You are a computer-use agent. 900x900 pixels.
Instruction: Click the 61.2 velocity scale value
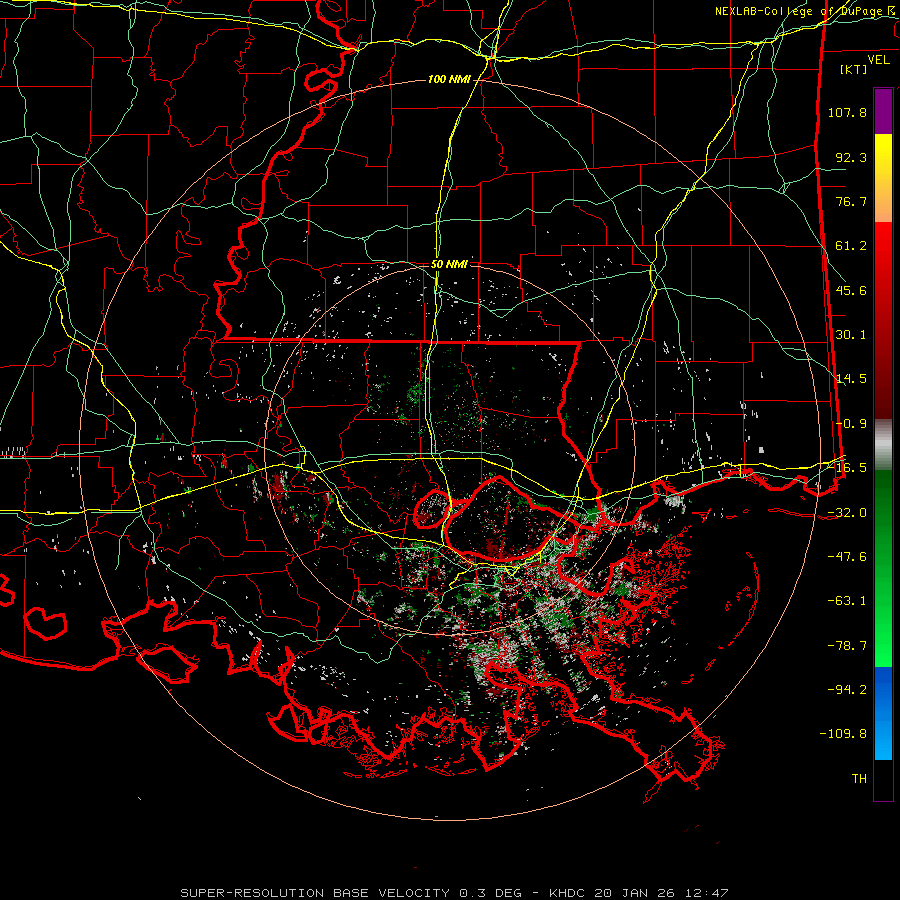(x=851, y=246)
